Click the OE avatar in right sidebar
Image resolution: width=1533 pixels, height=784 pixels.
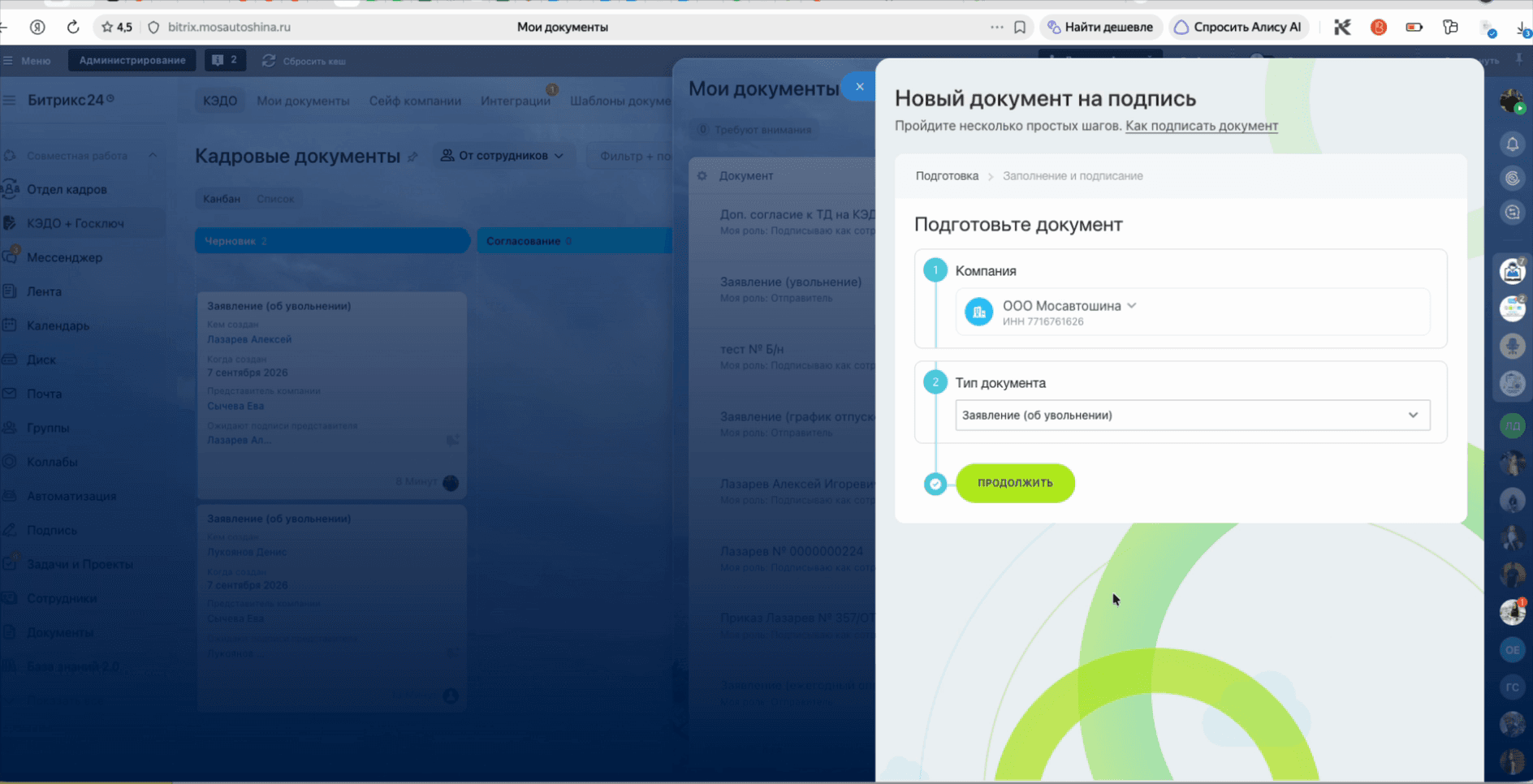pos(1512,649)
